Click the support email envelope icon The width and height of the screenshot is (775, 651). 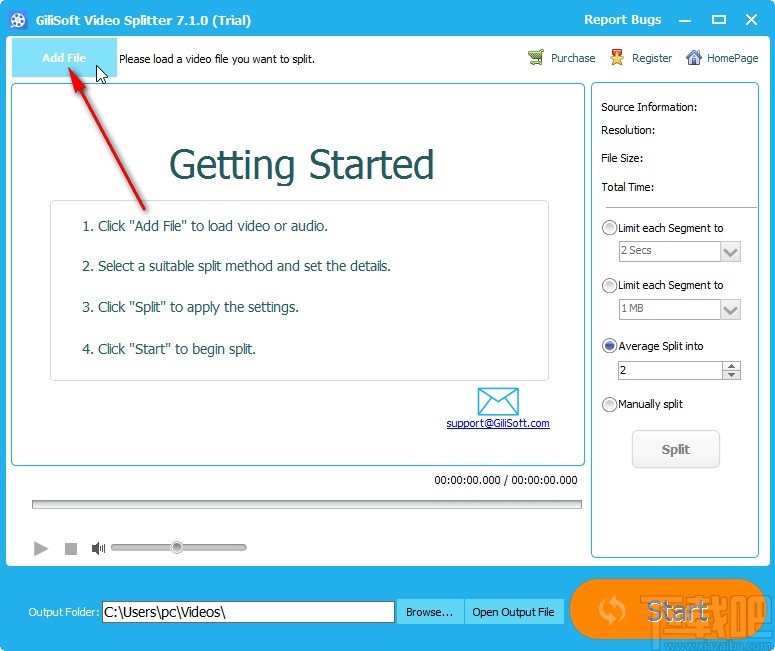pos(498,401)
